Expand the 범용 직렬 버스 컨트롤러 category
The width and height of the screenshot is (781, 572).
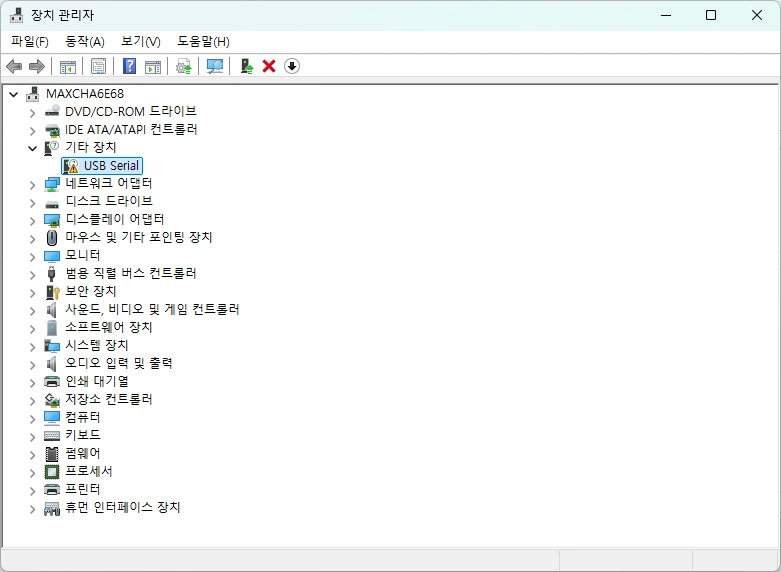pos(33,274)
